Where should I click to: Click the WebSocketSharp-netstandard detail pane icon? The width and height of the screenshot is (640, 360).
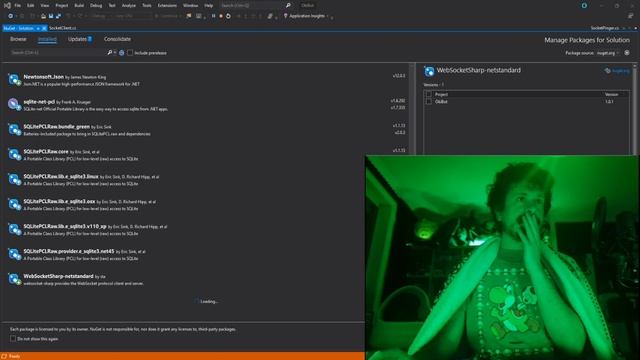tap(429, 71)
